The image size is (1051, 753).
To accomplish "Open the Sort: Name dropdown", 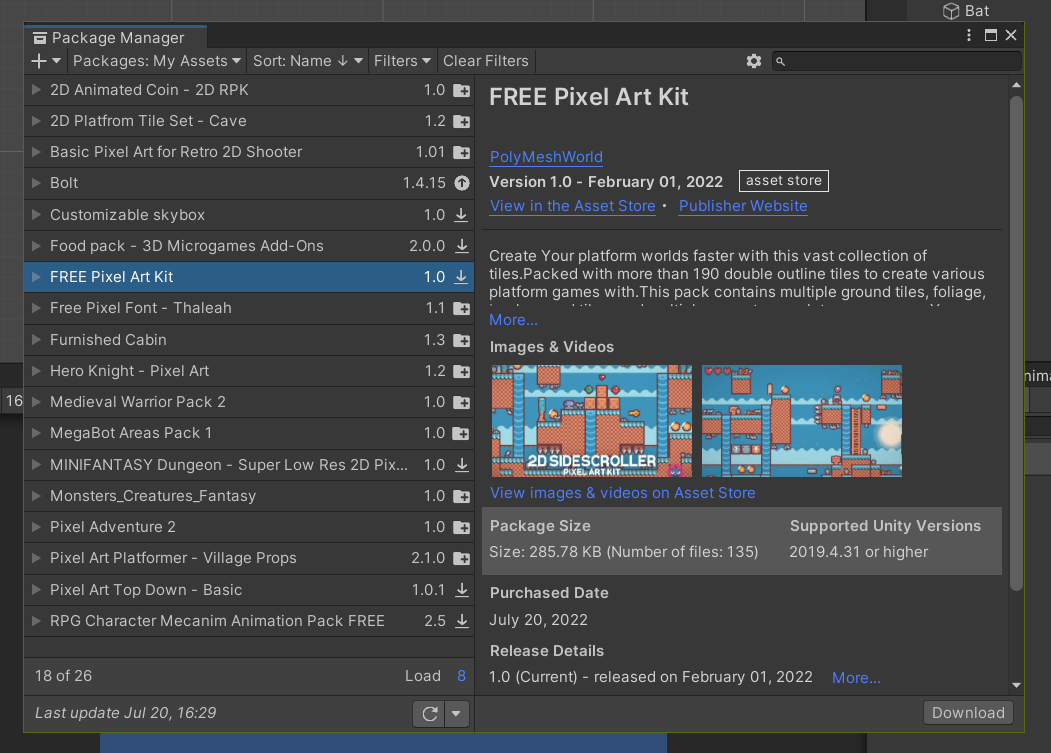I will click(308, 61).
